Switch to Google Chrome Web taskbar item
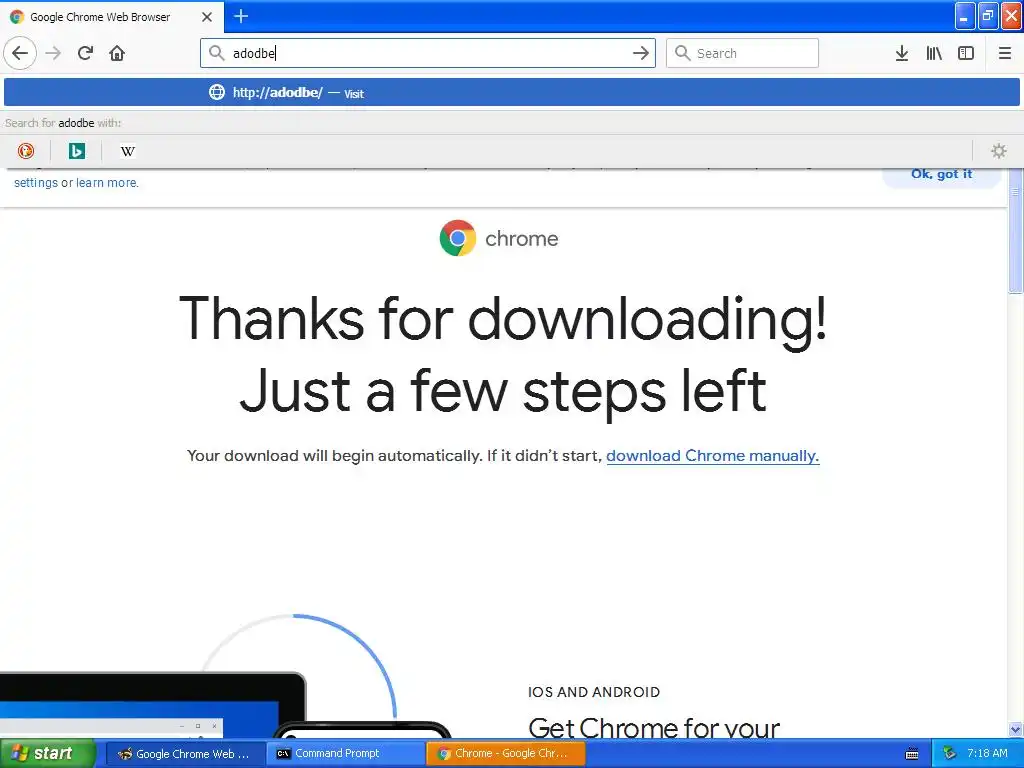 tap(184, 754)
